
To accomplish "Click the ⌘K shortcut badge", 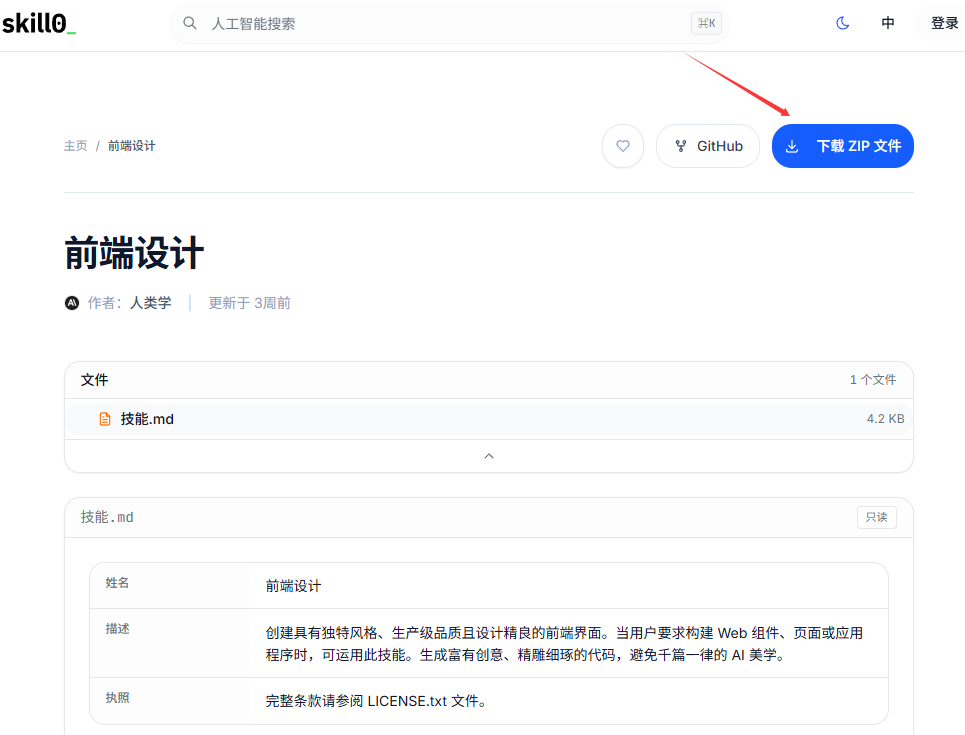I will pyautogui.click(x=705, y=23).
